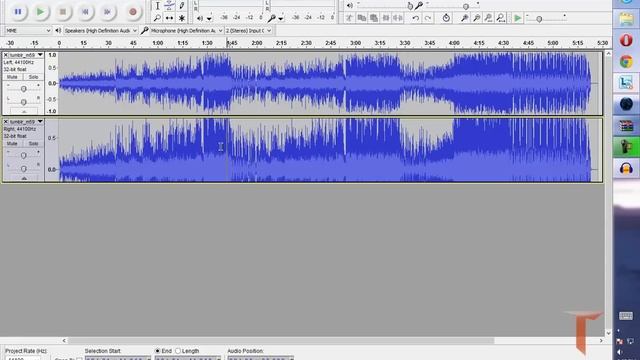Pause playback with the Pause button
The height and width of the screenshot is (360, 640).
[x=18, y=12]
